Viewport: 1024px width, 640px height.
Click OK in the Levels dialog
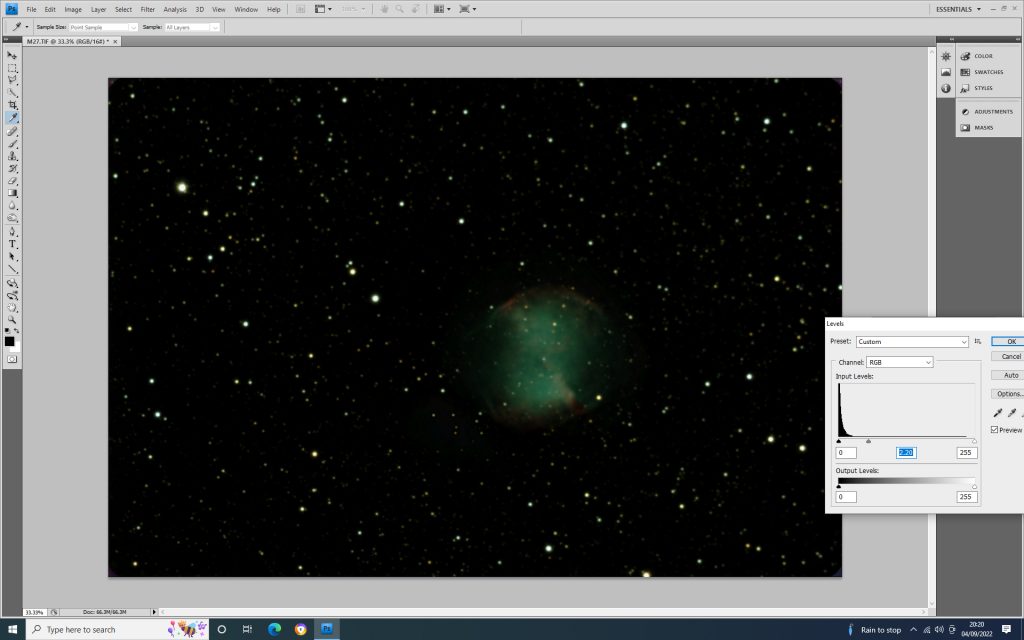[x=1008, y=342]
